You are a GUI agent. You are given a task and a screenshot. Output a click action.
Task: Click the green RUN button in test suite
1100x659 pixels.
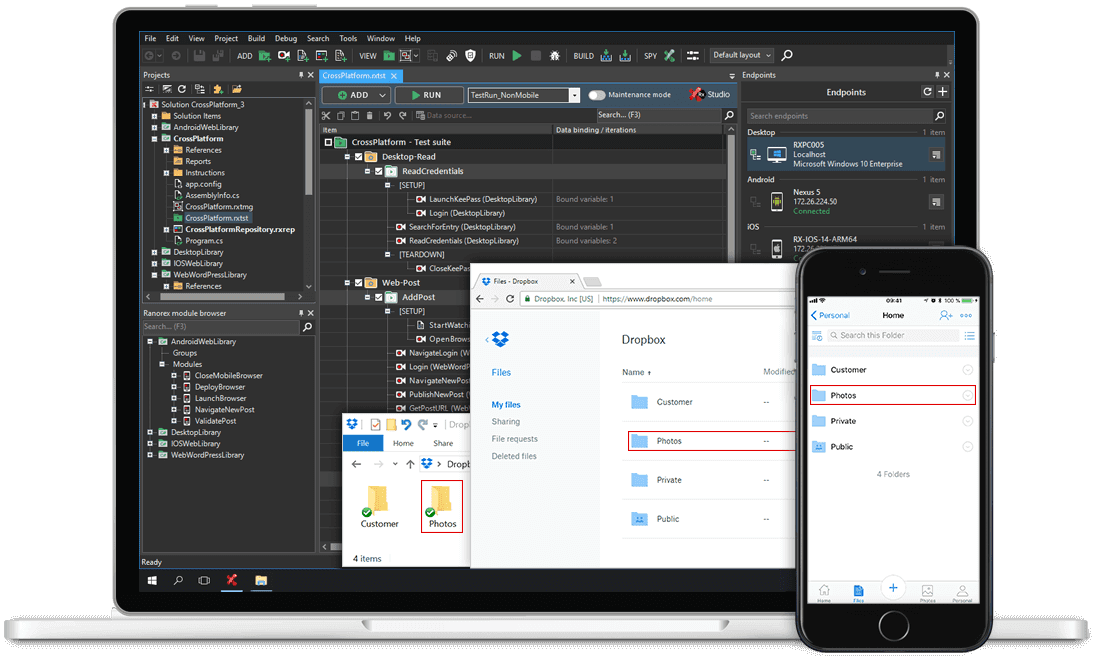[x=429, y=95]
